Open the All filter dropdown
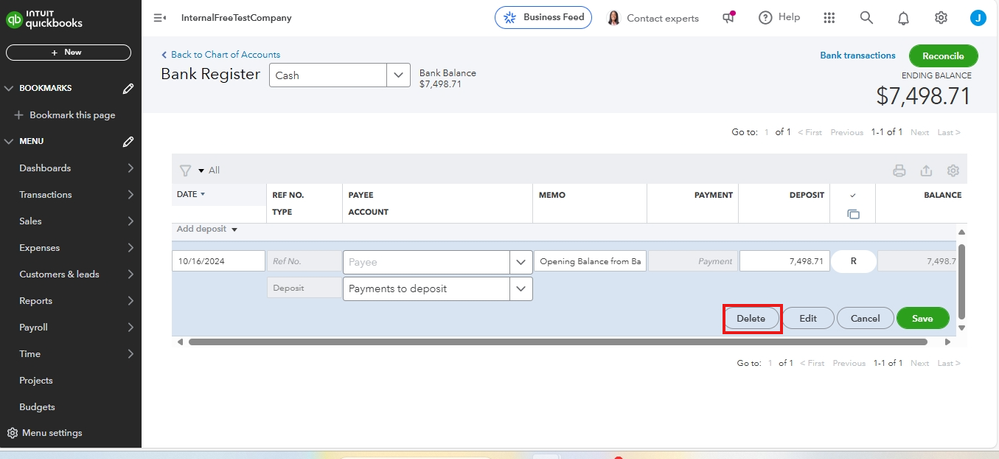Screen dimensions: 999x459 209,170
